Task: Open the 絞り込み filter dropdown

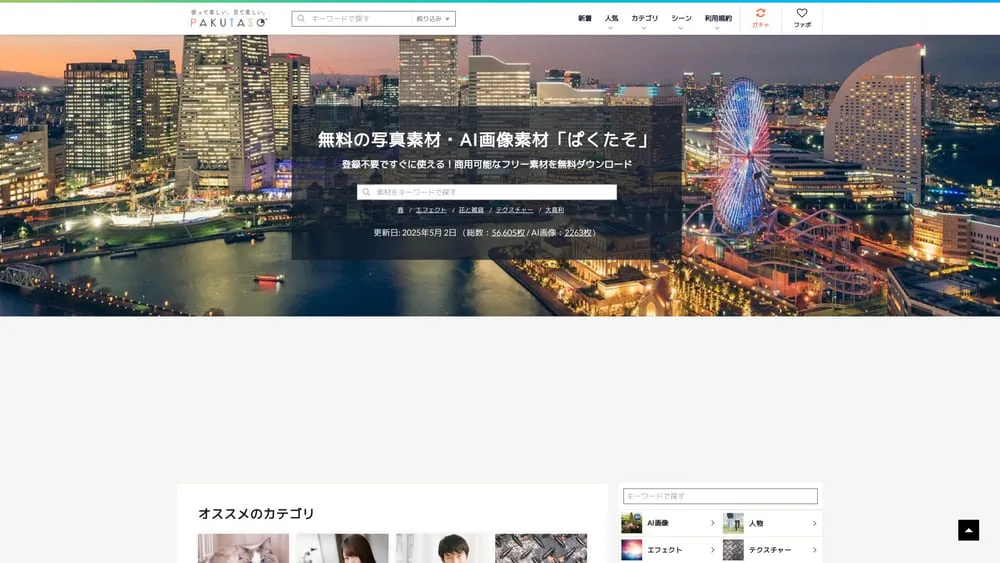Action: pos(433,19)
